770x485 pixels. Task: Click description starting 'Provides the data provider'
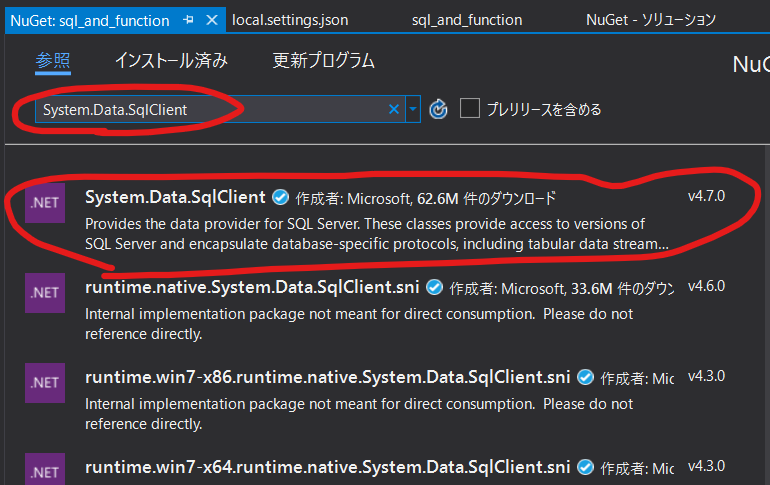tap(377, 234)
